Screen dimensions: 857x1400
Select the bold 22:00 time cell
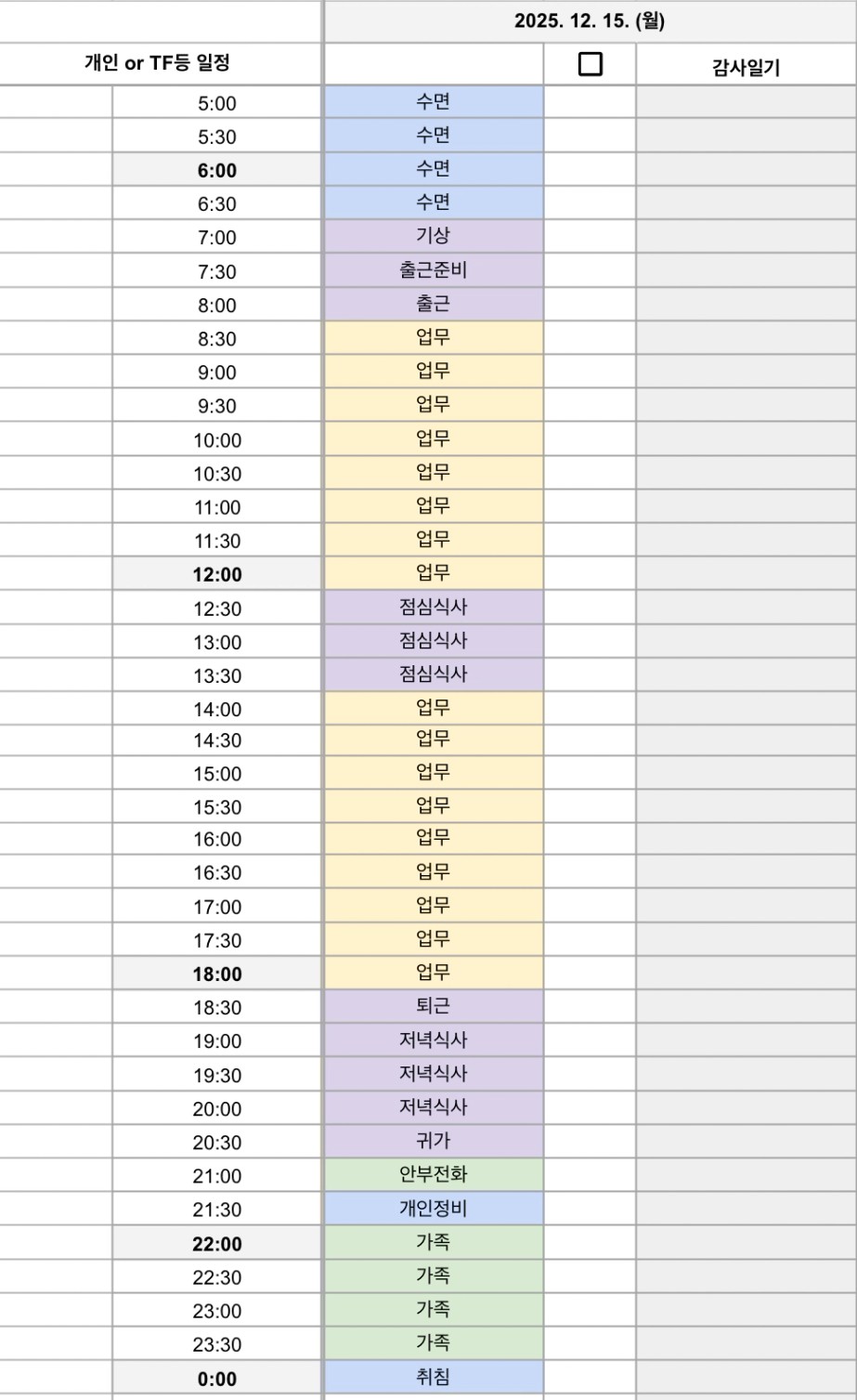[216, 1243]
